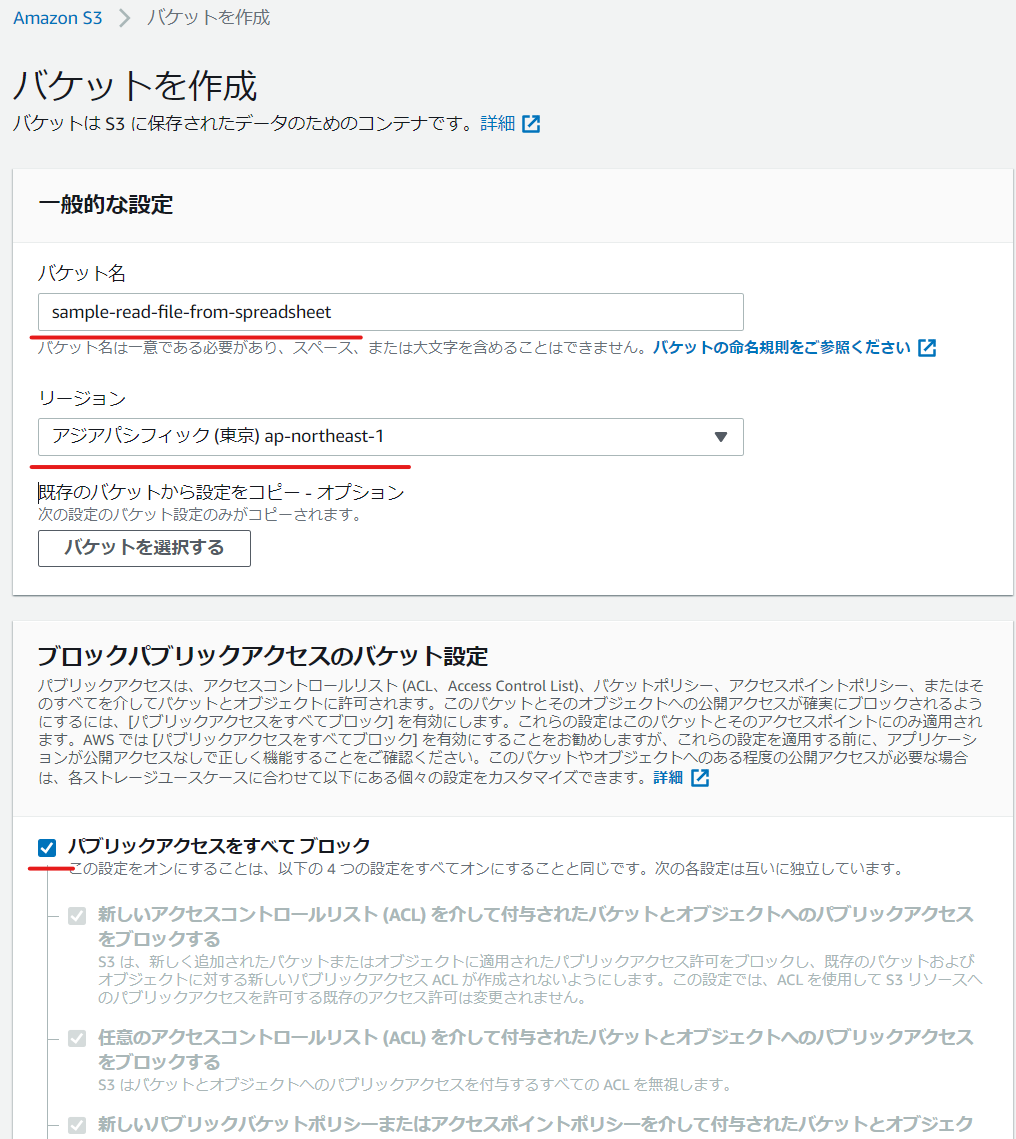Screen dimensions: 1016x1139
Task: Open Amazon S3 breadcrumb link
Action: pyautogui.click(x=57, y=17)
